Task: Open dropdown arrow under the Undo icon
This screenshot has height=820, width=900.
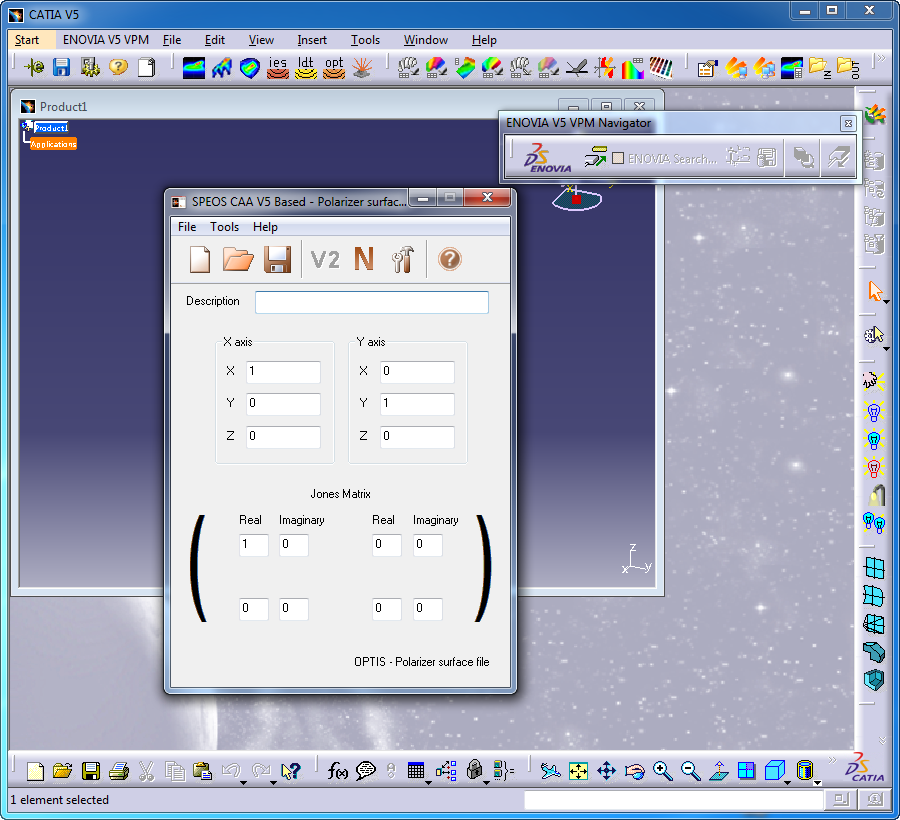Action: [x=243, y=783]
